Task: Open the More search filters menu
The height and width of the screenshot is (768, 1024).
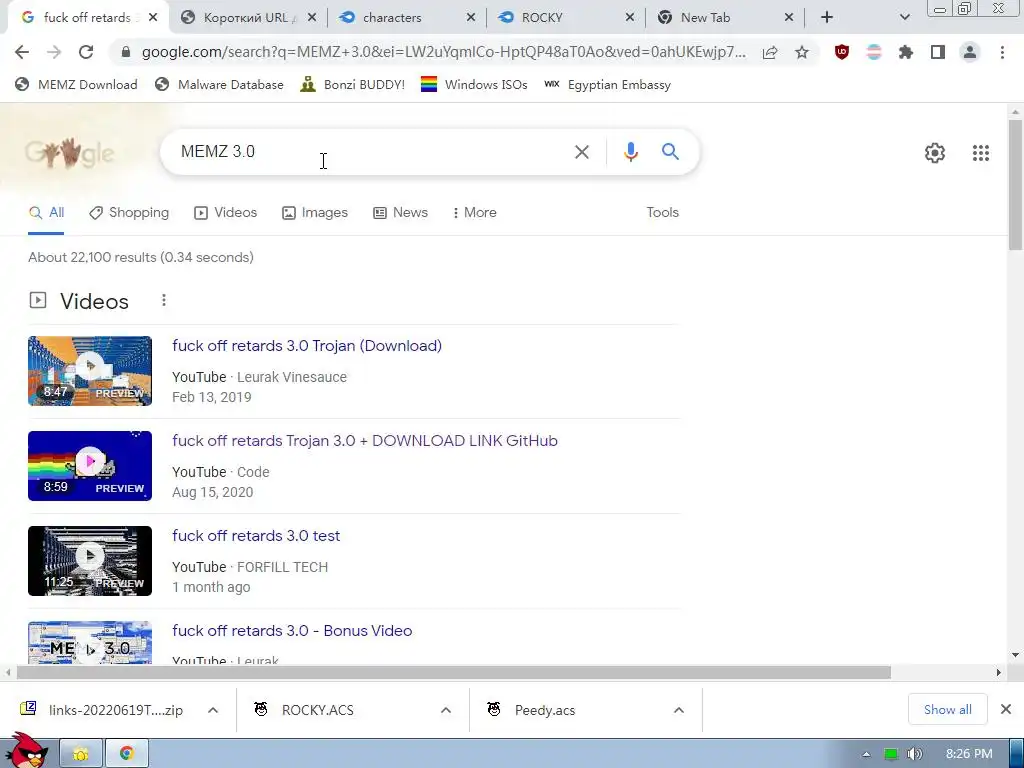Action: tap(475, 212)
